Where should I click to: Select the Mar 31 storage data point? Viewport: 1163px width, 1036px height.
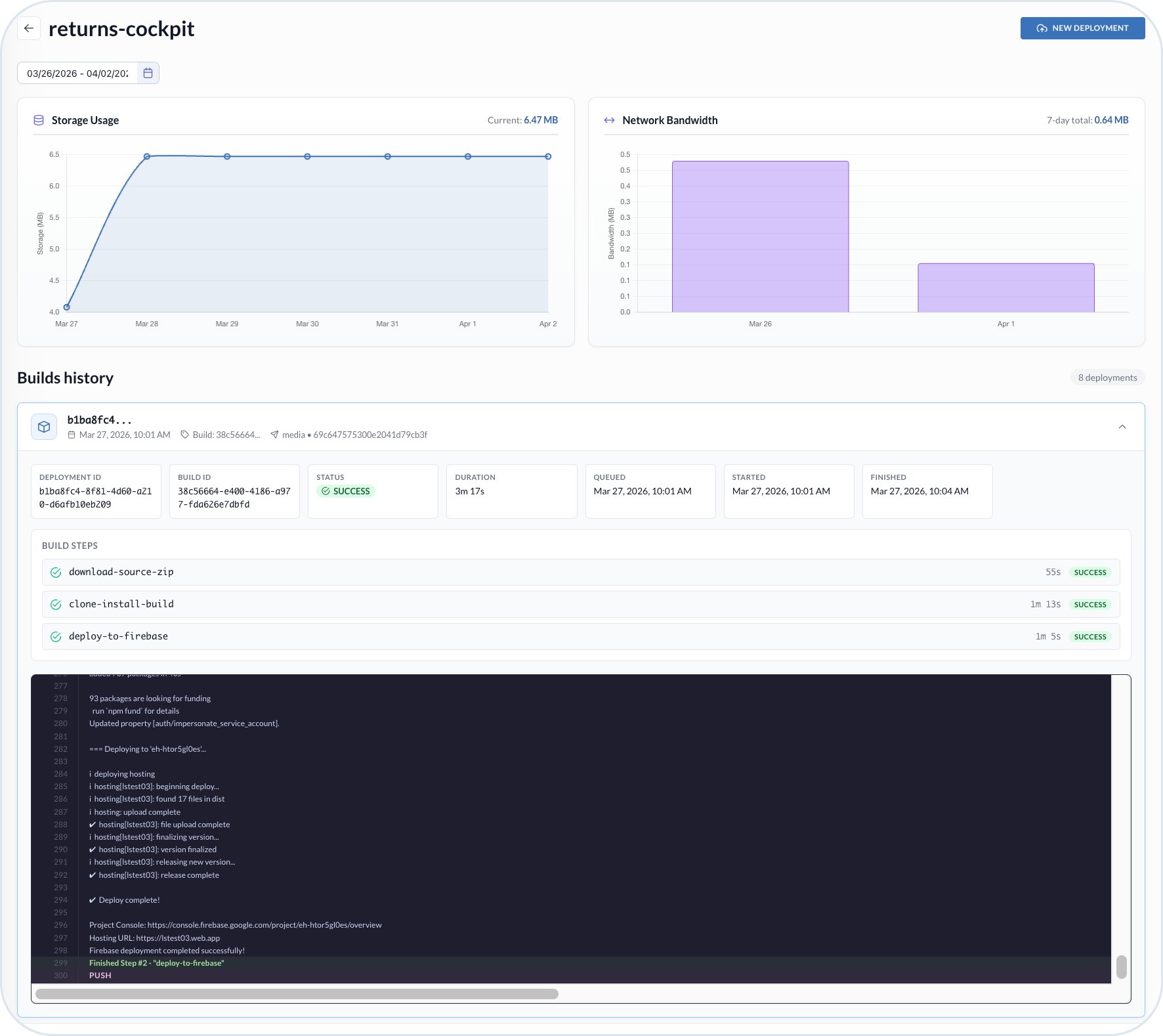[x=388, y=156]
